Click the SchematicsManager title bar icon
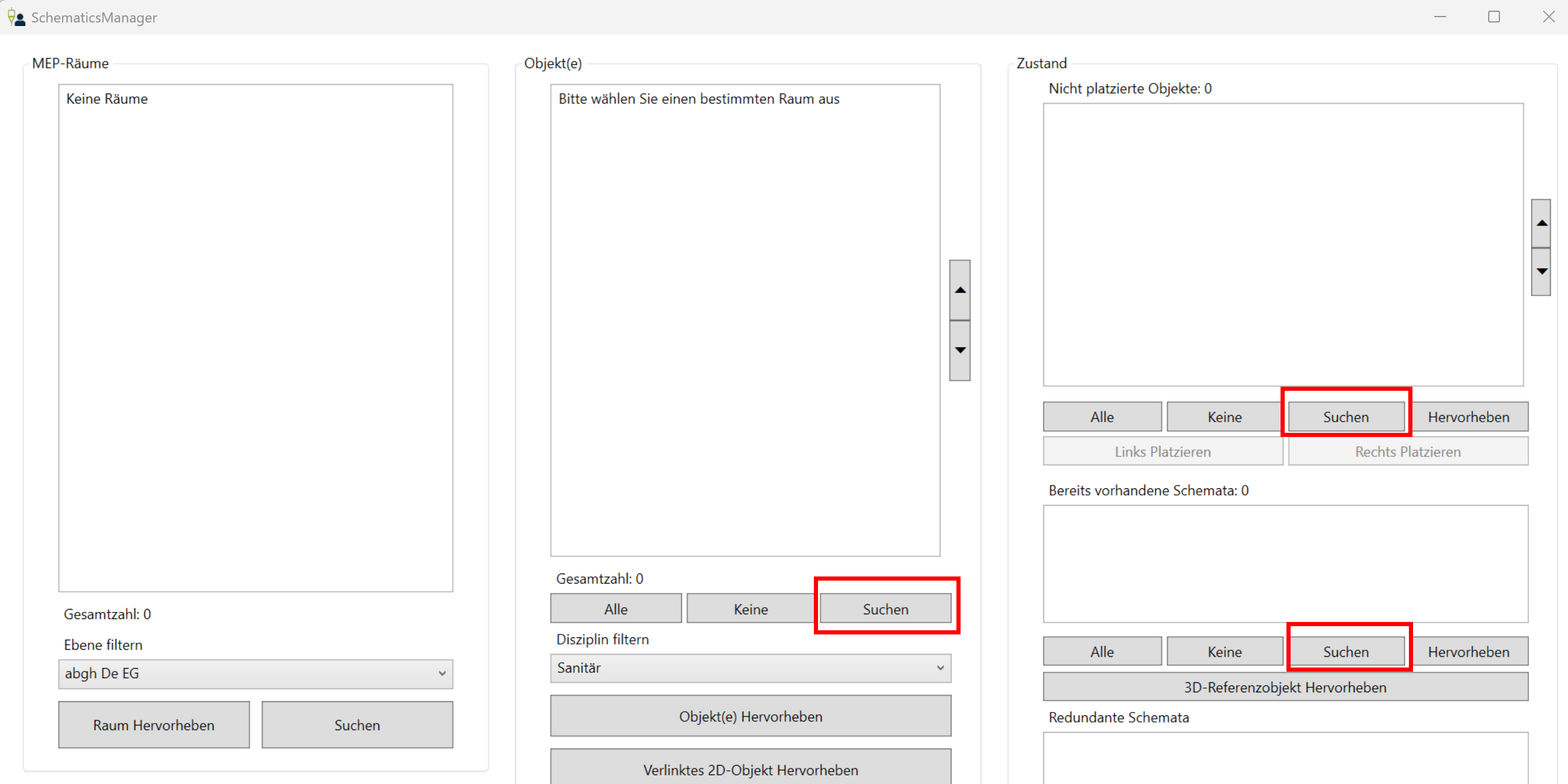The width and height of the screenshot is (1568, 784). (x=17, y=17)
